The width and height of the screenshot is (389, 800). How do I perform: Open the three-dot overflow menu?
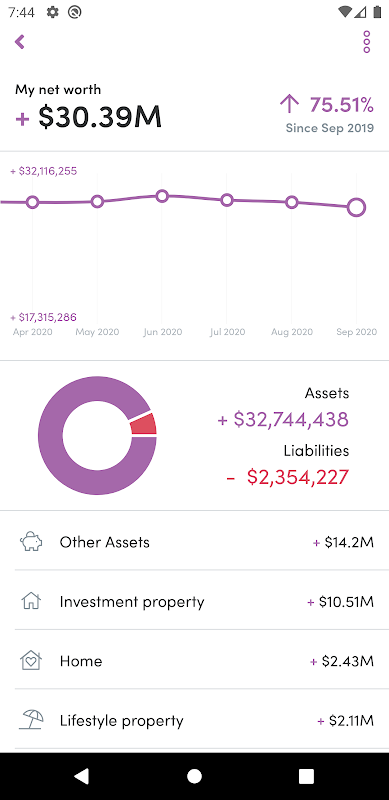367,42
